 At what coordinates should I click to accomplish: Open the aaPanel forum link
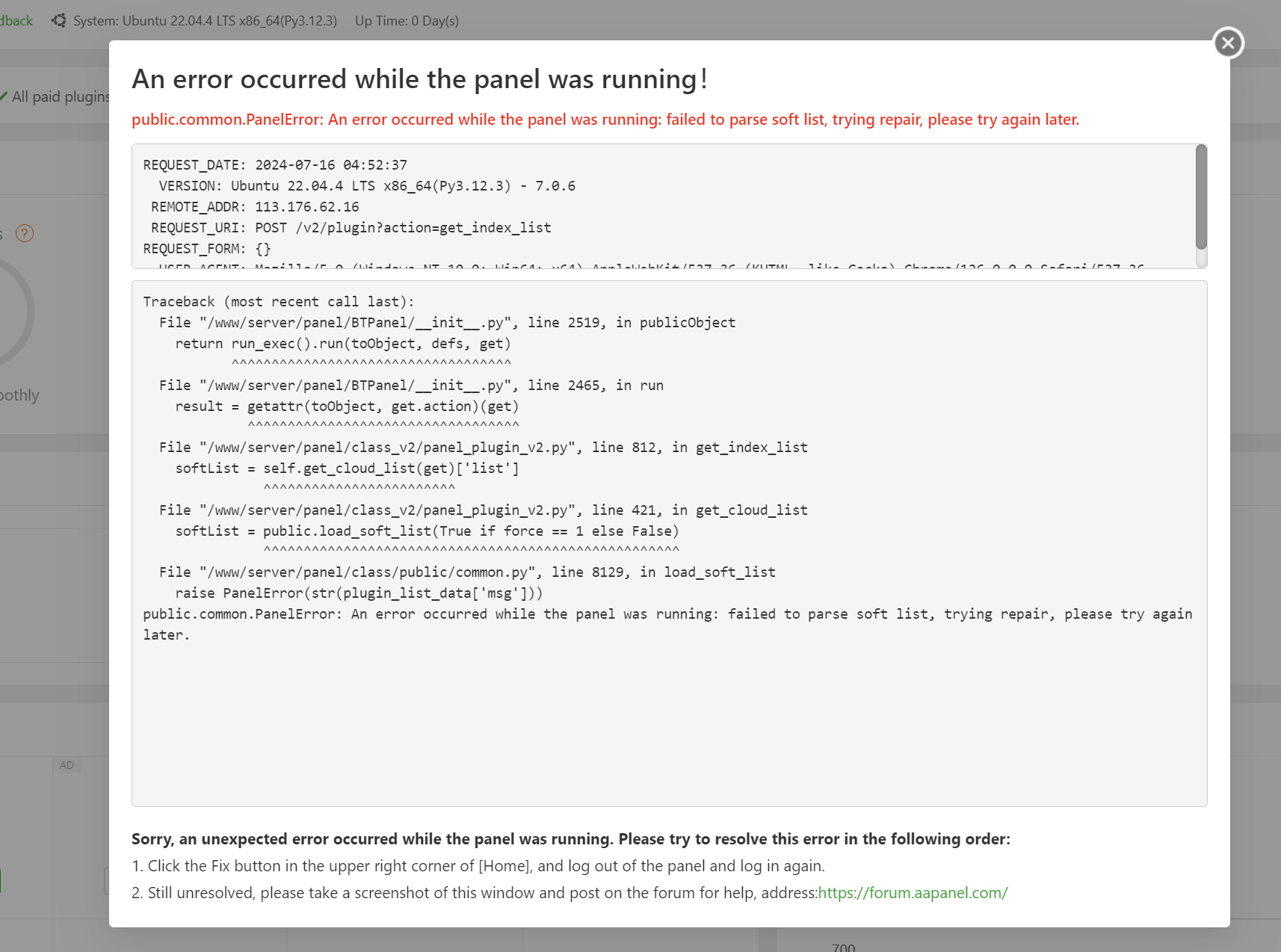click(913, 892)
